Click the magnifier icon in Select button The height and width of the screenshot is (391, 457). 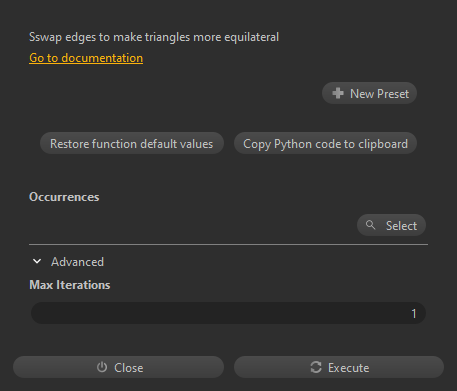click(x=370, y=225)
